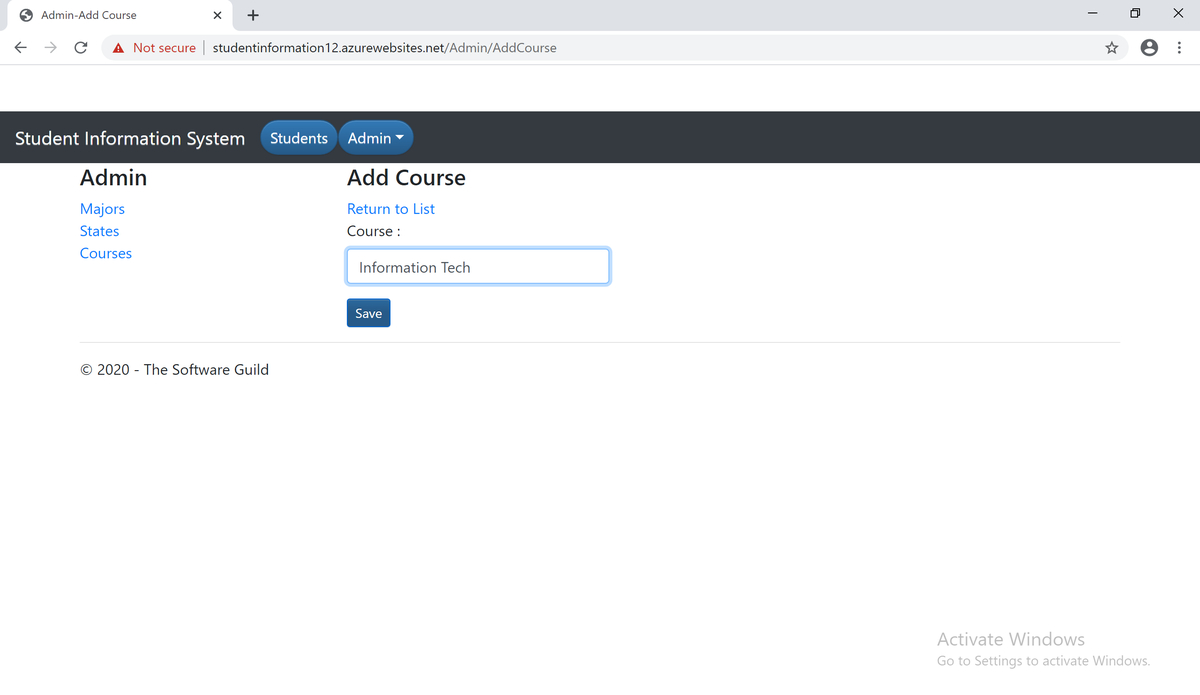This screenshot has height=695, width=1200.
Task: Focus the Course name input field
Action: [x=478, y=267]
